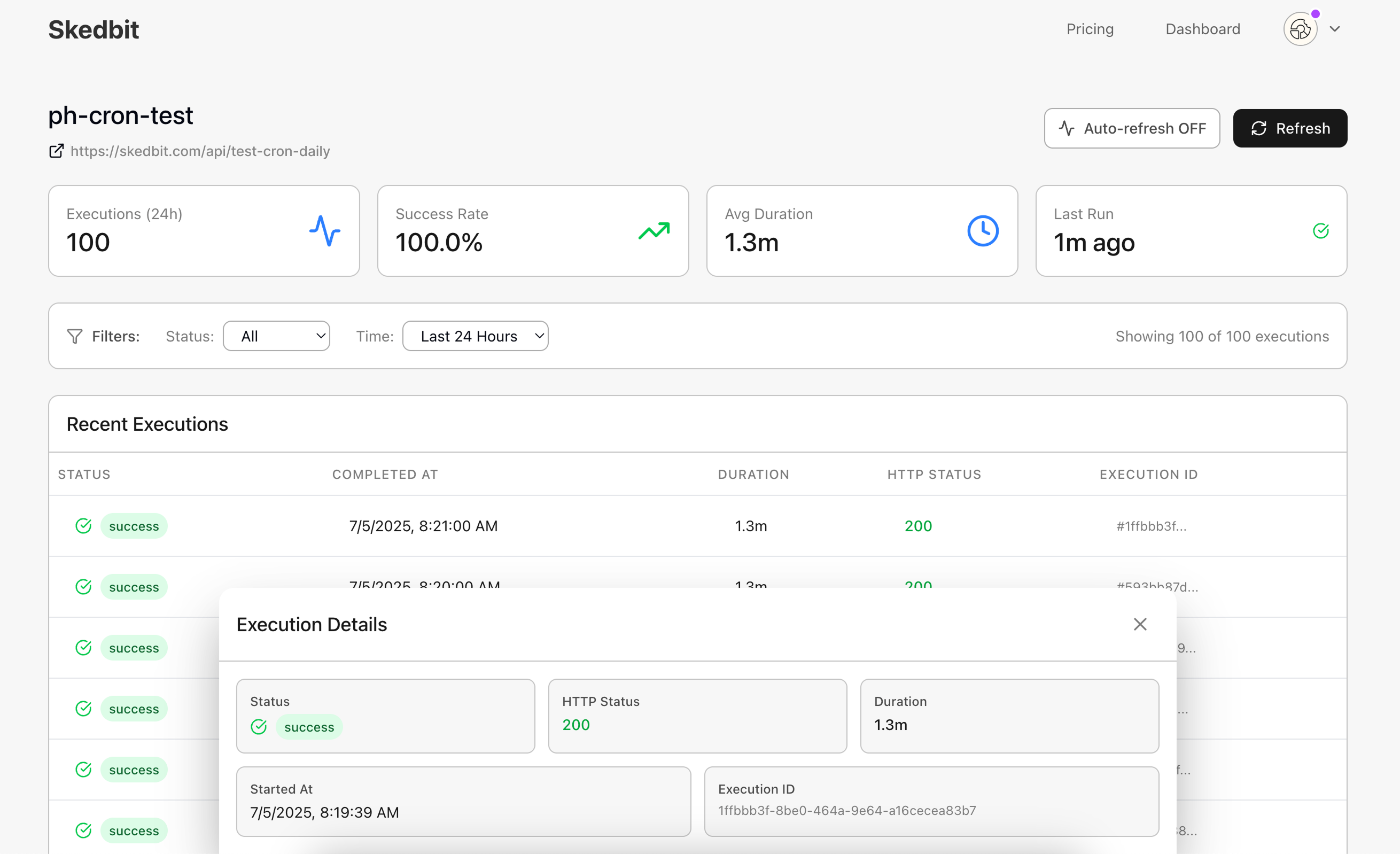Go to the Dashboard

point(1202,29)
